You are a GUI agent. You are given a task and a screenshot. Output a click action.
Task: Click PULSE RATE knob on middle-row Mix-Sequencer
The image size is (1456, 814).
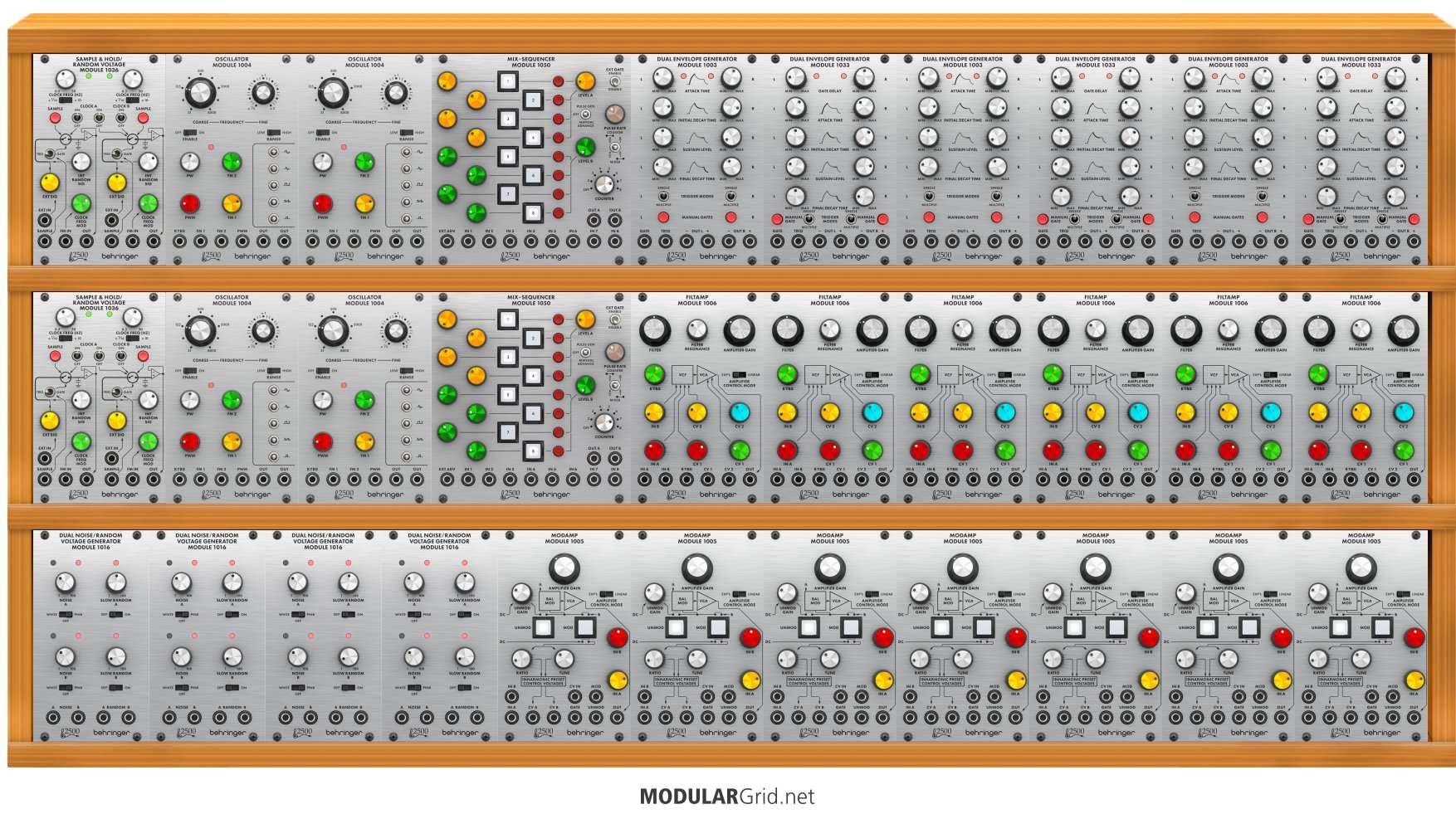tap(615, 353)
